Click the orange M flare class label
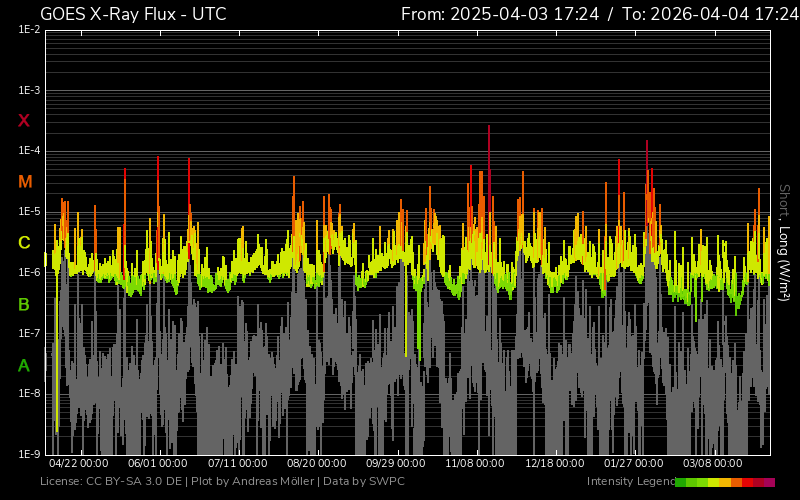Image resolution: width=800 pixels, height=500 pixels. click(25, 182)
